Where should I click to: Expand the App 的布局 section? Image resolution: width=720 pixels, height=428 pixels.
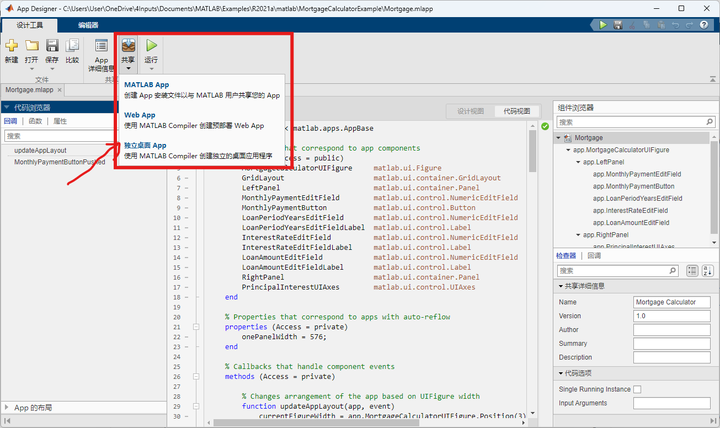tap(7, 408)
